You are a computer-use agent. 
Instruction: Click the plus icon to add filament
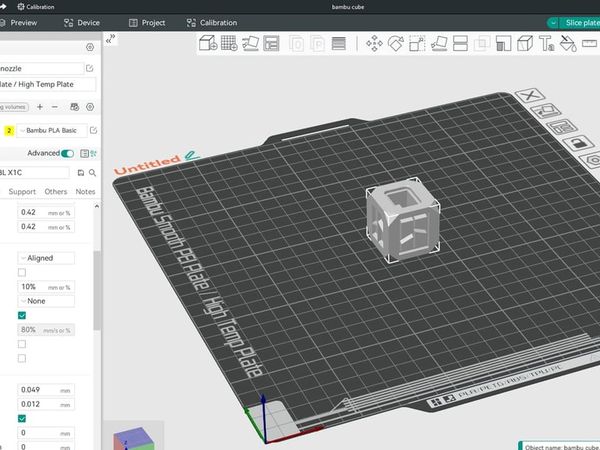pos(40,106)
